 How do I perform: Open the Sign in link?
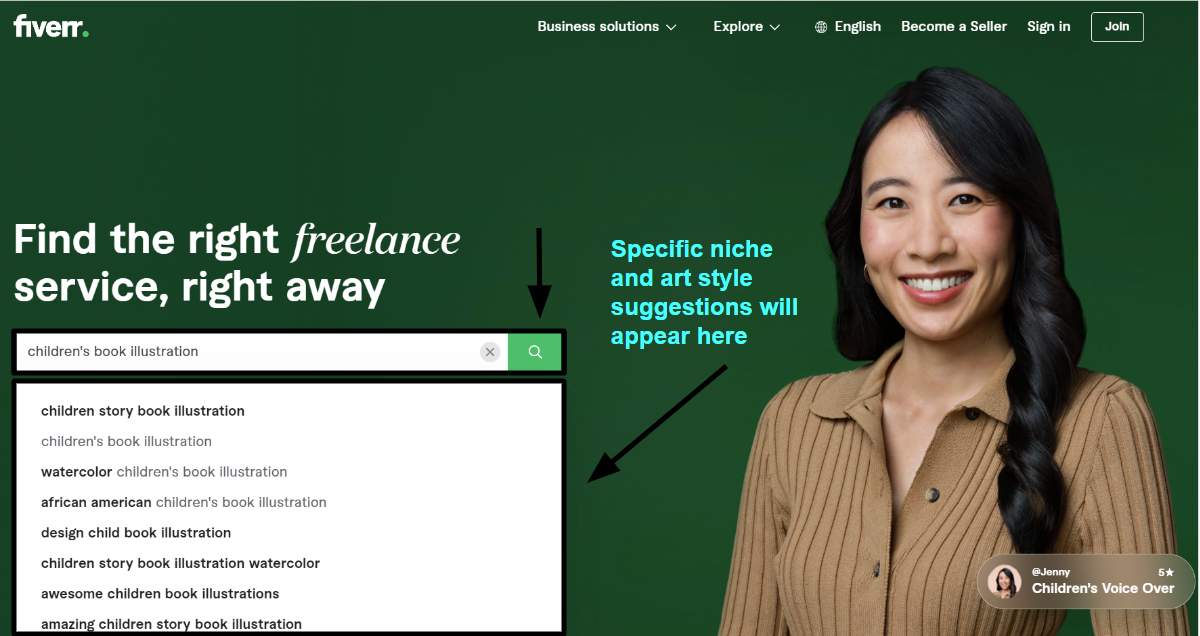click(x=1048, y=27)
